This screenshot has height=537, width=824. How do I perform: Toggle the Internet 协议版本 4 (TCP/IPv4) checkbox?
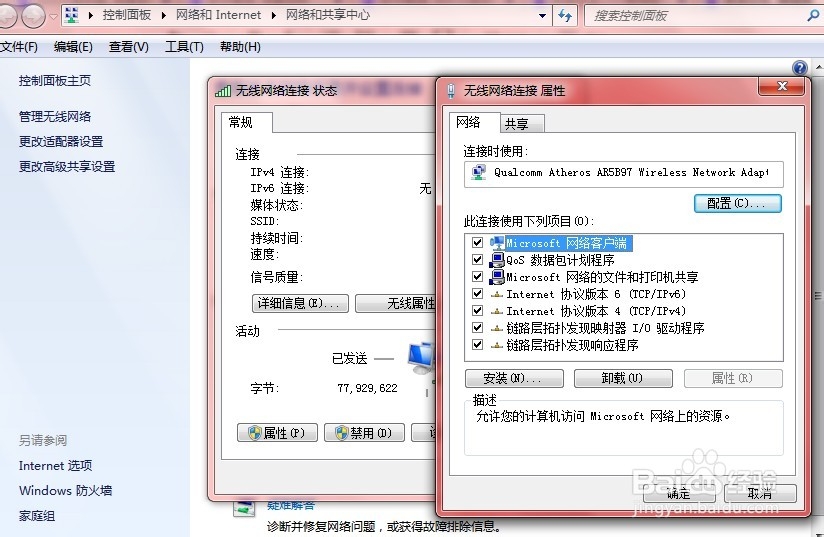477,311
